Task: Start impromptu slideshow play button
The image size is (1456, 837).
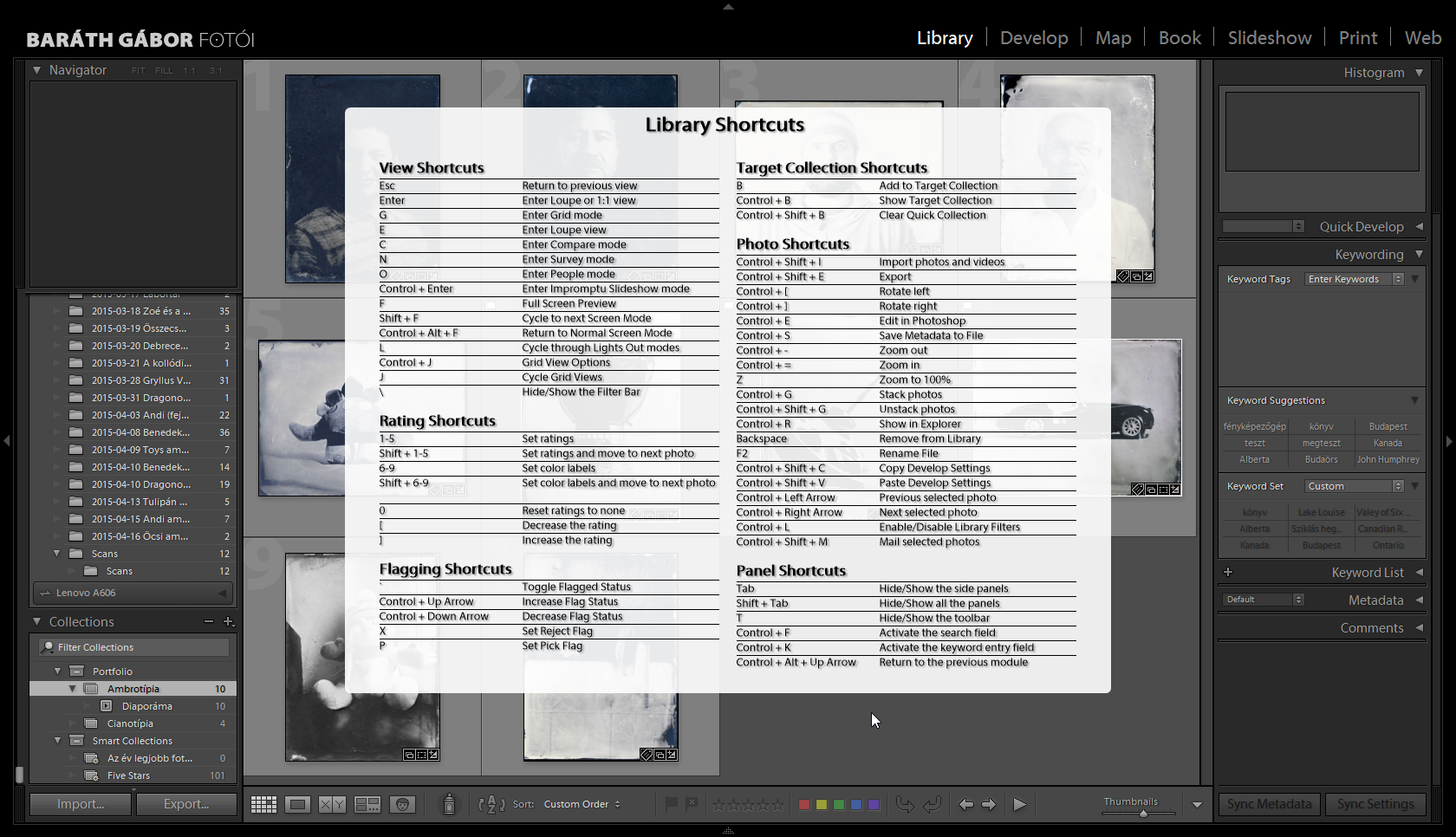Action: point(1020,804)
